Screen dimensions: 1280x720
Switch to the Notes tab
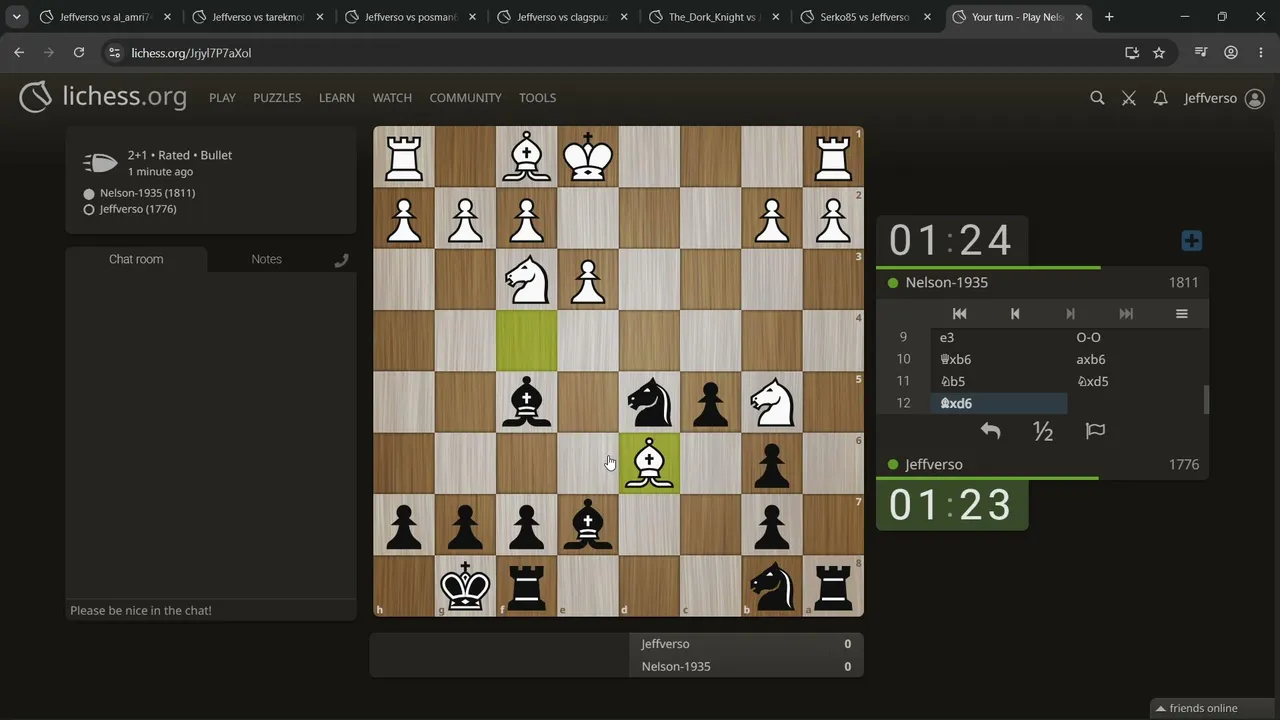pos(266,259)
